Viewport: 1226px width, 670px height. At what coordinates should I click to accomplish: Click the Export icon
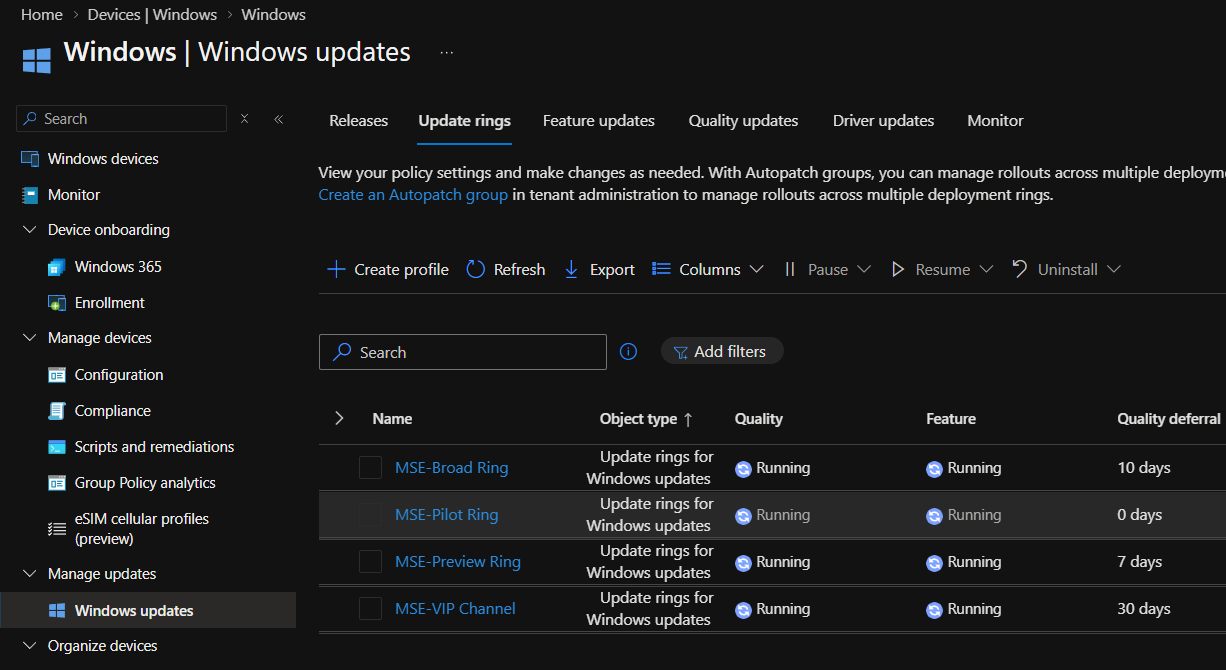coord(570,269)
